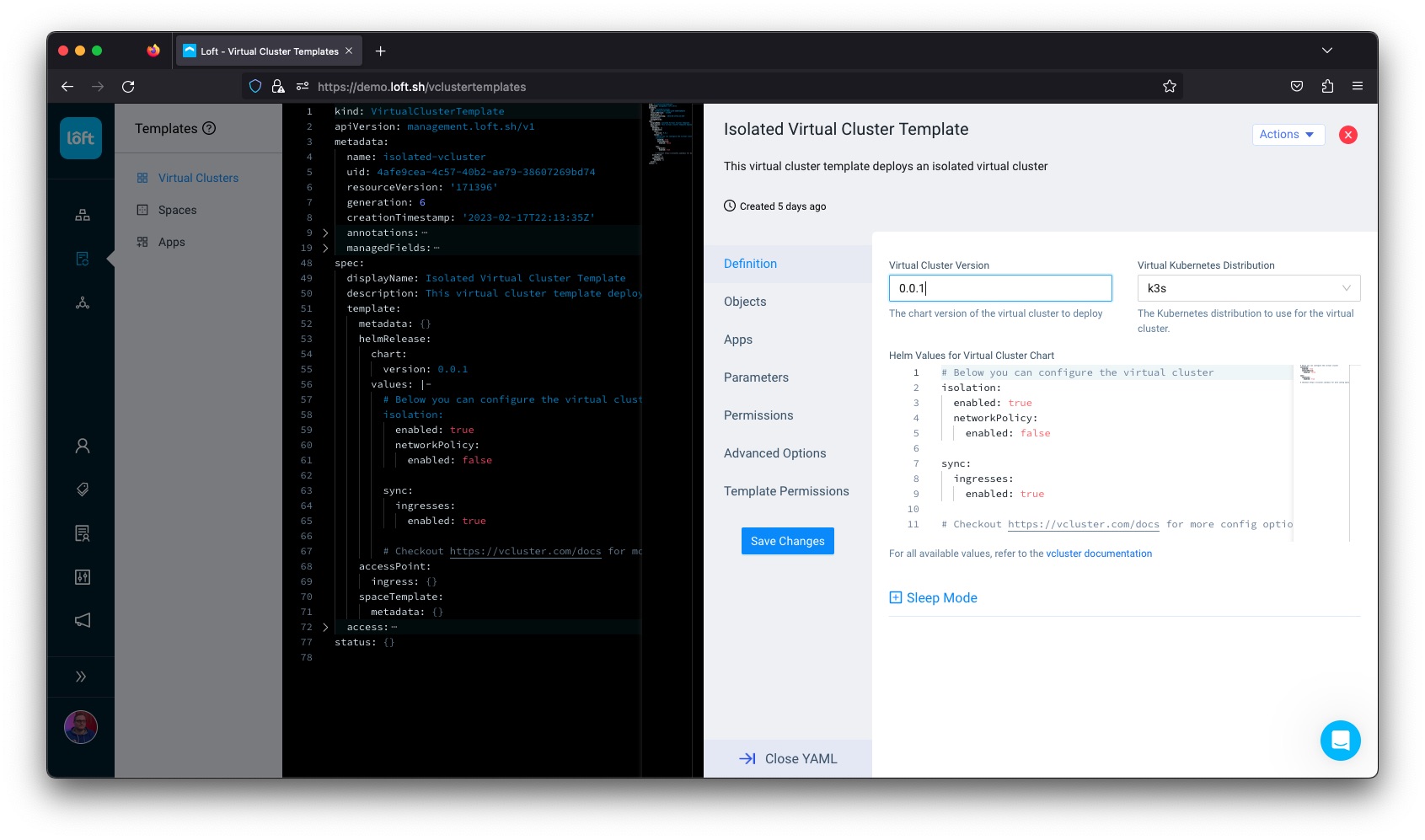Image resolution: width=1425 pixels, height=840 pixels.
Task: Switch to the Parameters tab
Action: click(x=756, y=377)
